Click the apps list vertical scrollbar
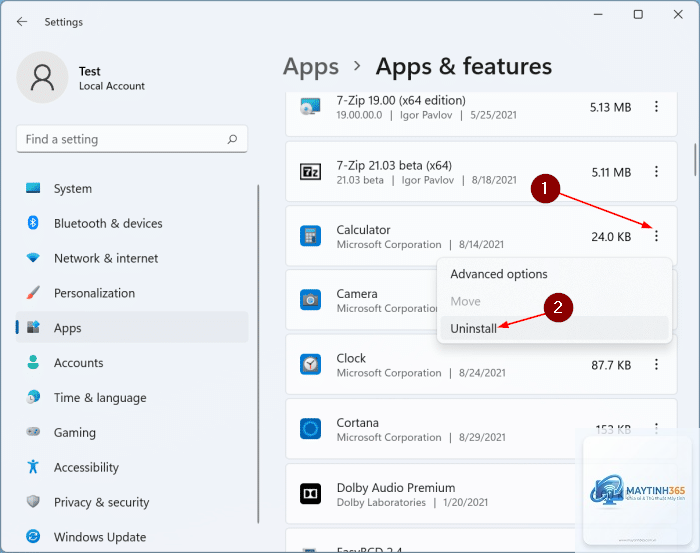The height and width of the screenshot is (553, 700). [695, 159]
